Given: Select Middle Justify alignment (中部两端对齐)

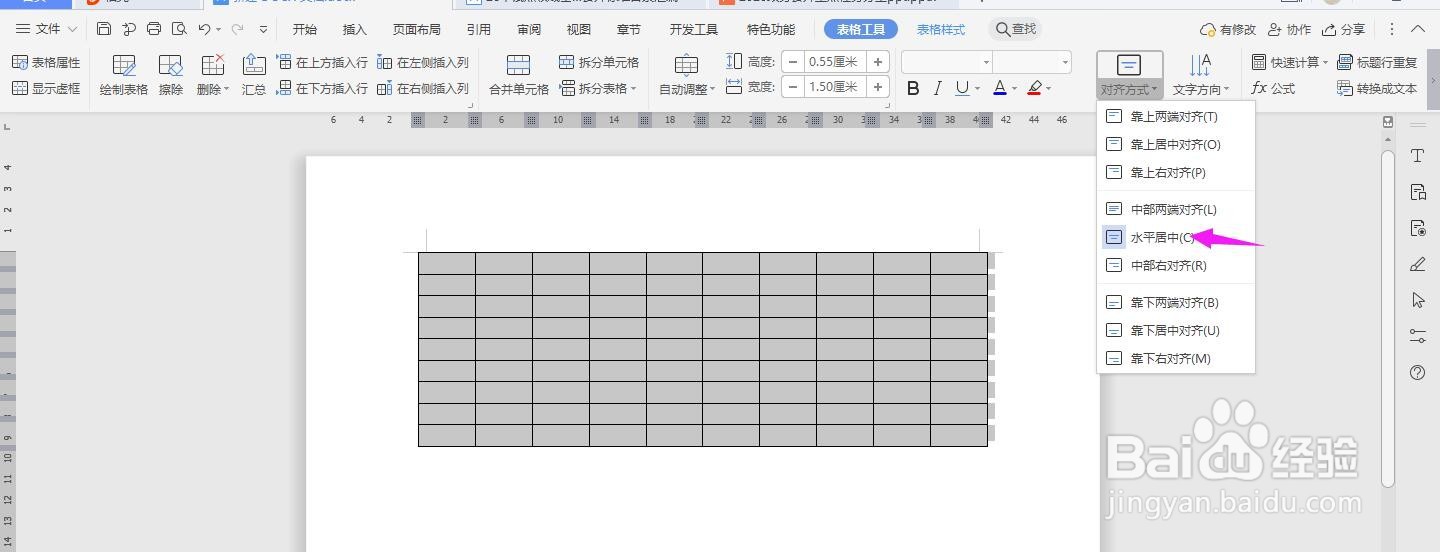Looking at the screenshot, I should pyautogui.click(x=1175, y=209).
